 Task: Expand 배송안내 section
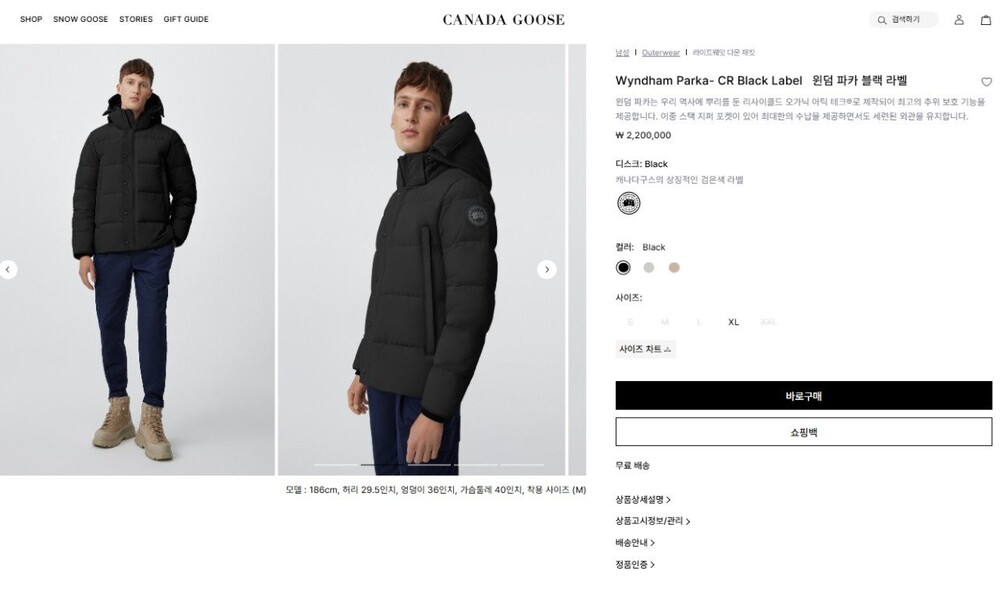[634, 543]
